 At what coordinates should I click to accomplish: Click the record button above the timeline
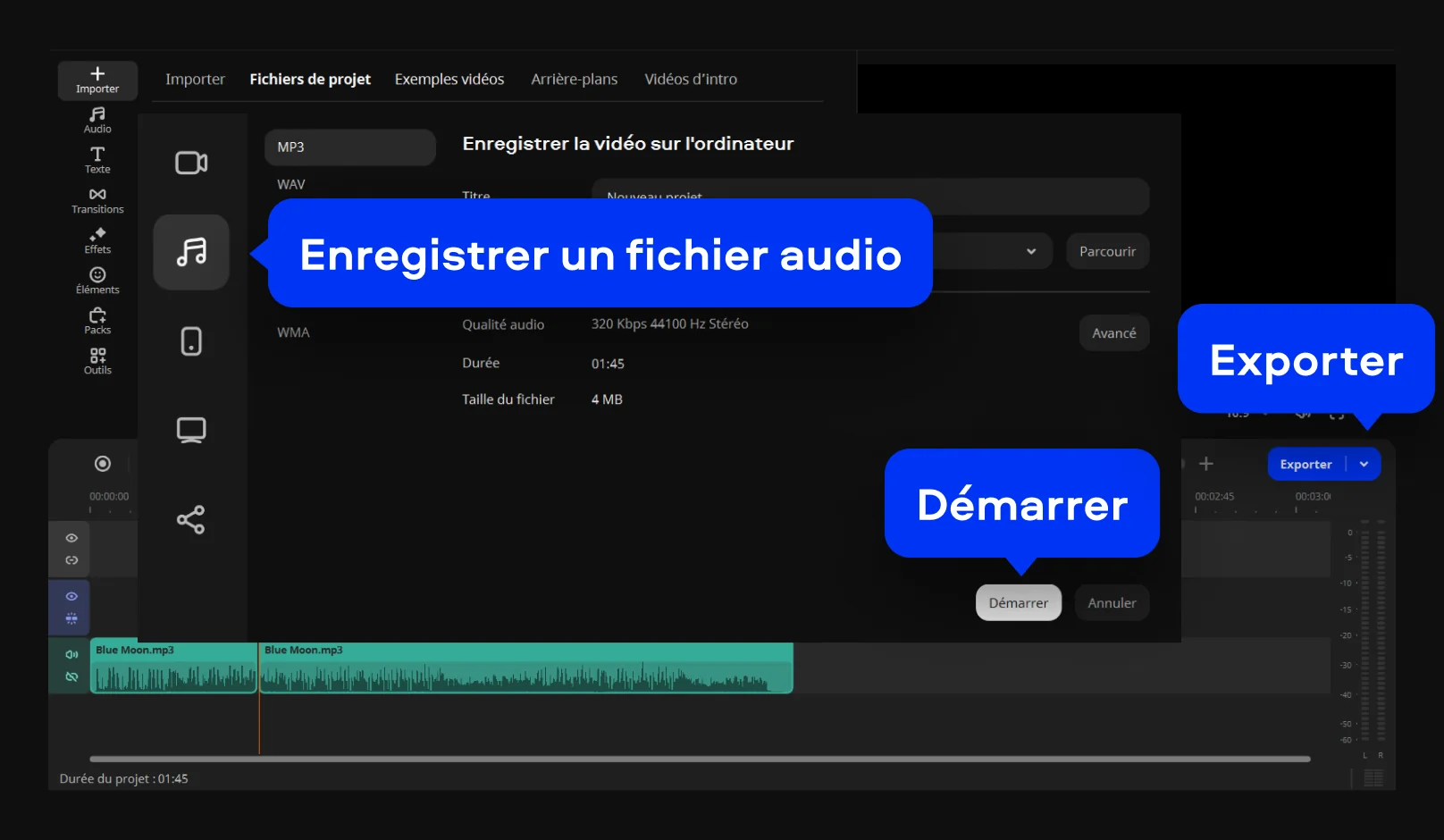(103, 464)
